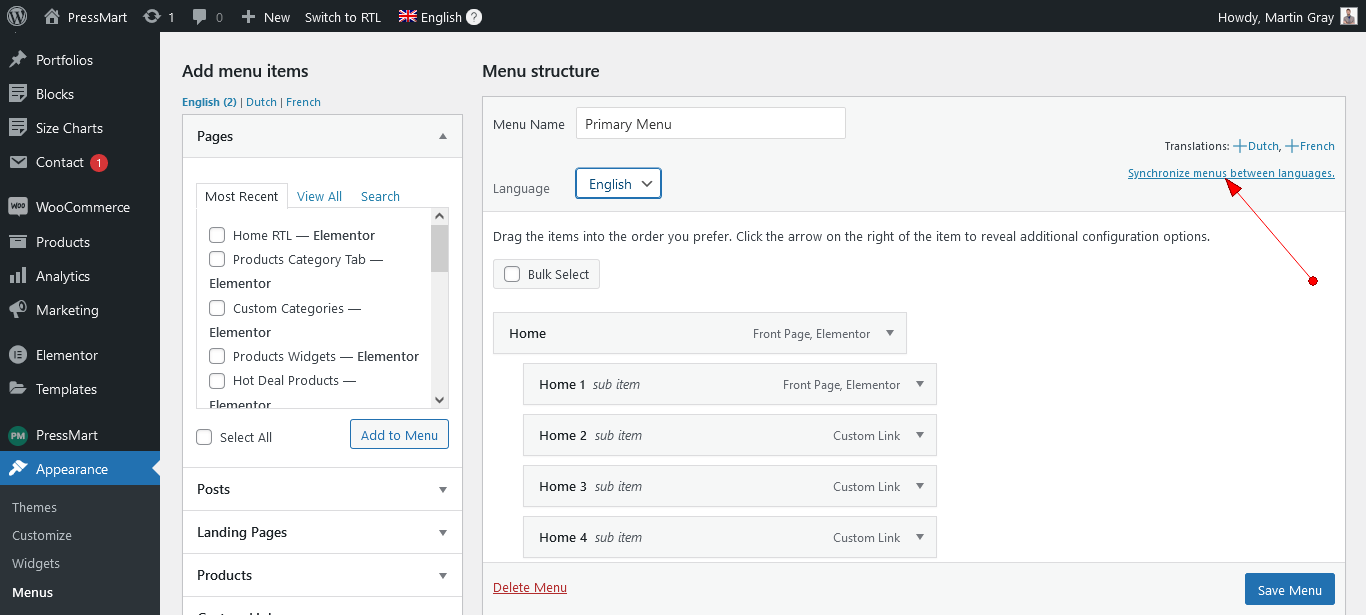Image resolution: width=1366 pixels, height=615 pixels.
Task: Click the Save Menu button
Action: pos(1289,590)
